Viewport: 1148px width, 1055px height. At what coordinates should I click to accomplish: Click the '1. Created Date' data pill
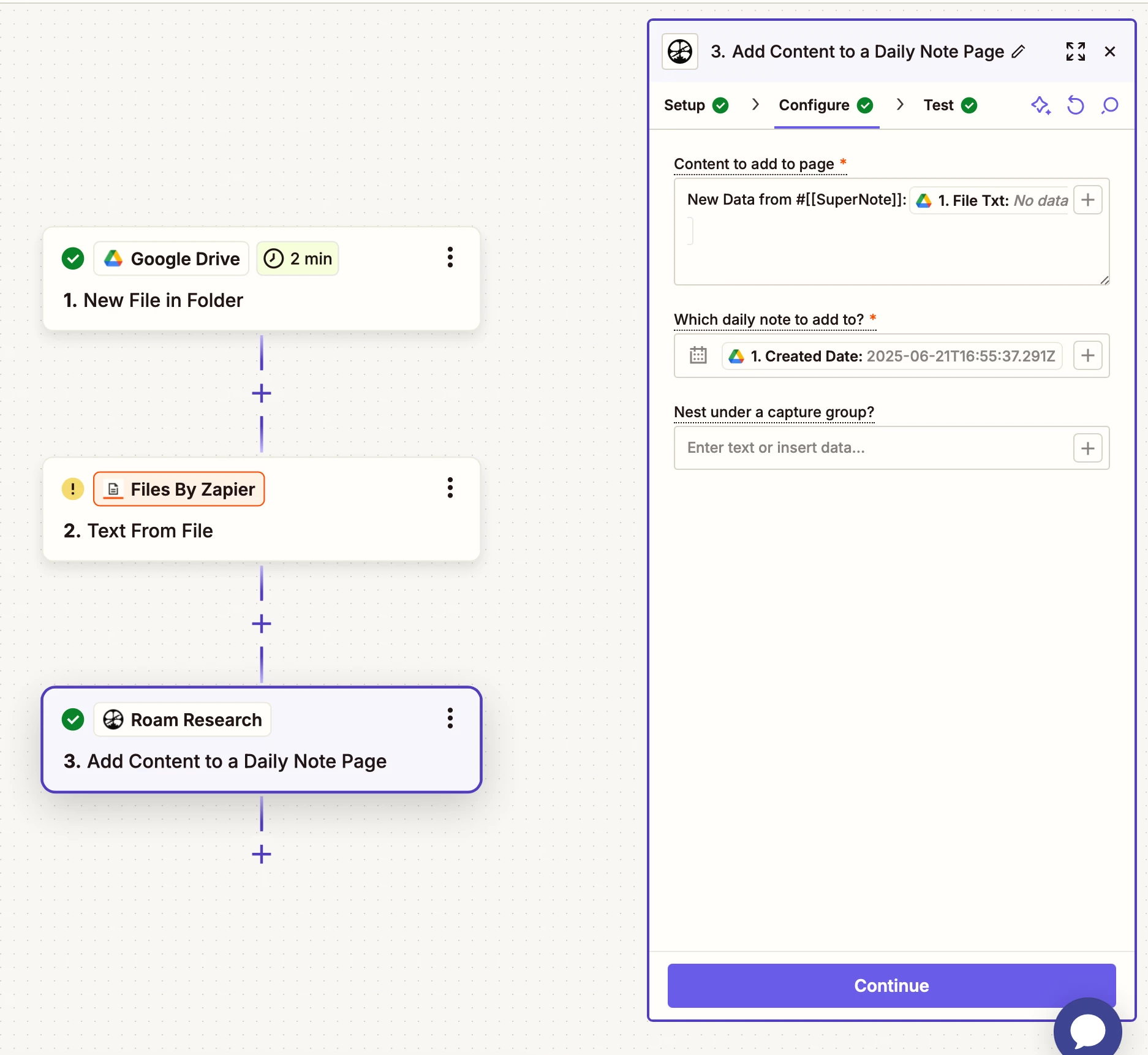[892, 356]
